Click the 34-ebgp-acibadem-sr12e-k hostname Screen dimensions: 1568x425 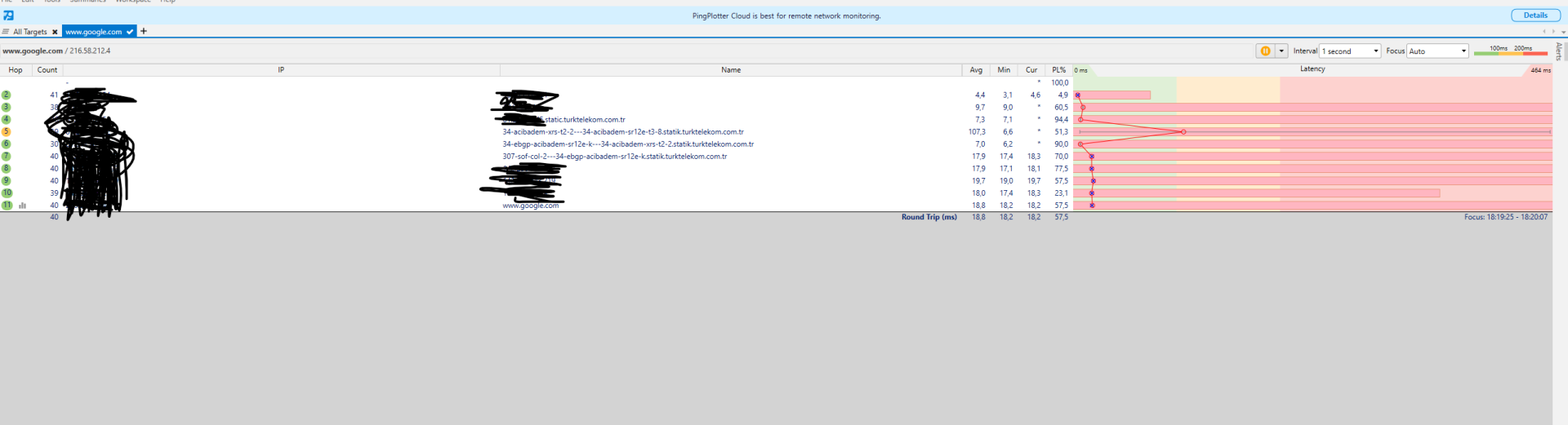pos(628,144)
